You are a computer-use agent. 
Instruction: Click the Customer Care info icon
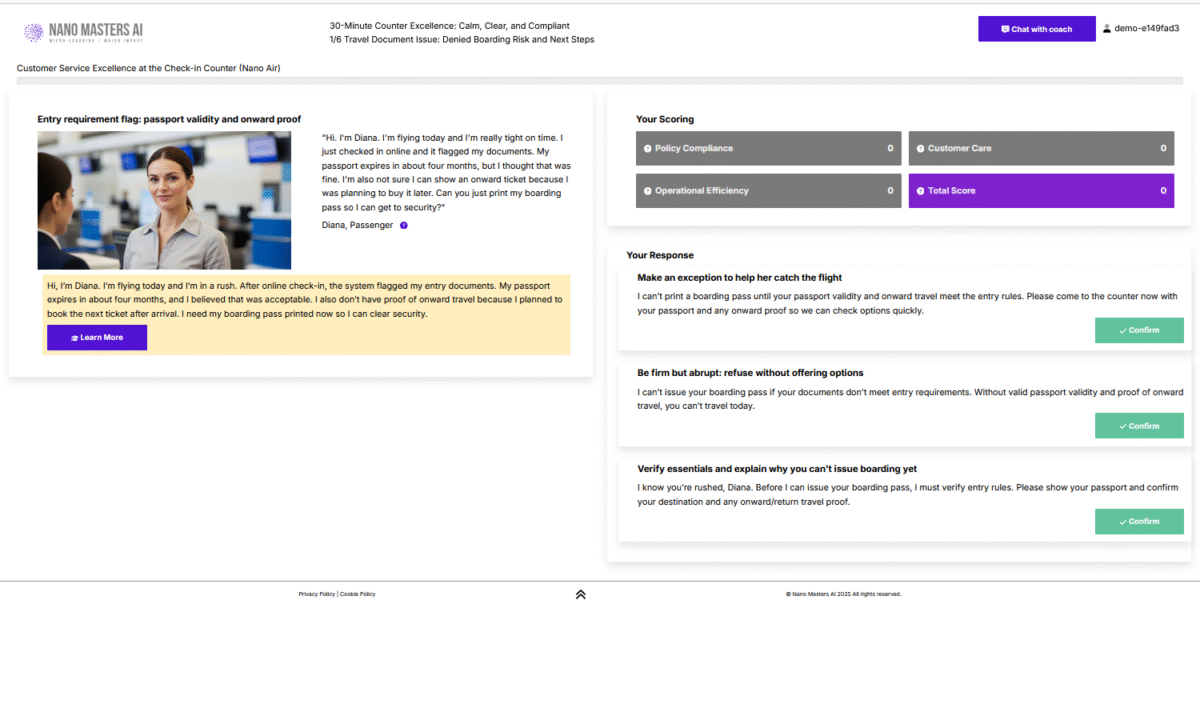[x=920, y=149]
